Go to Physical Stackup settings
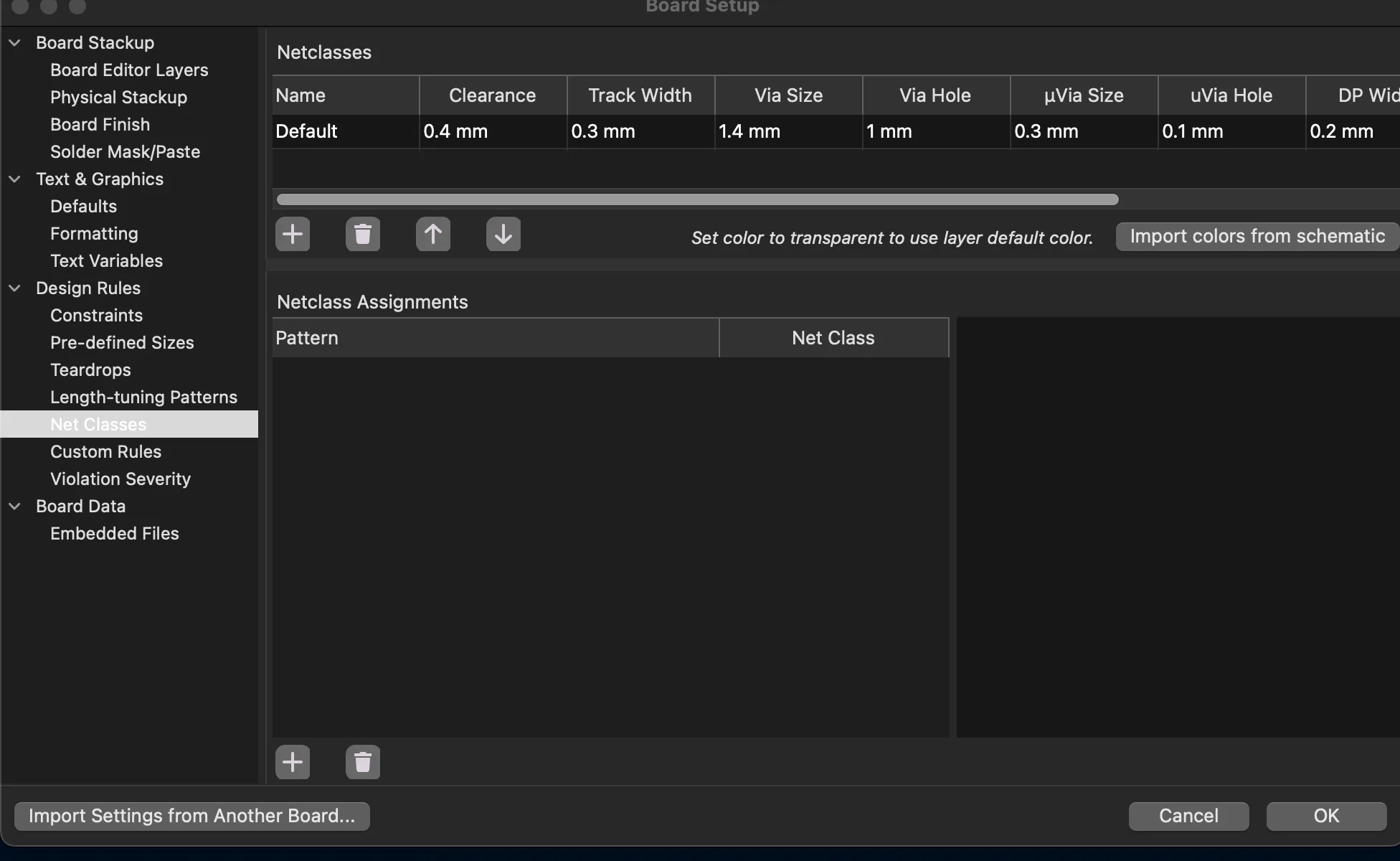This screenshot has width=1400, height=861. click(x=118, y=98)
